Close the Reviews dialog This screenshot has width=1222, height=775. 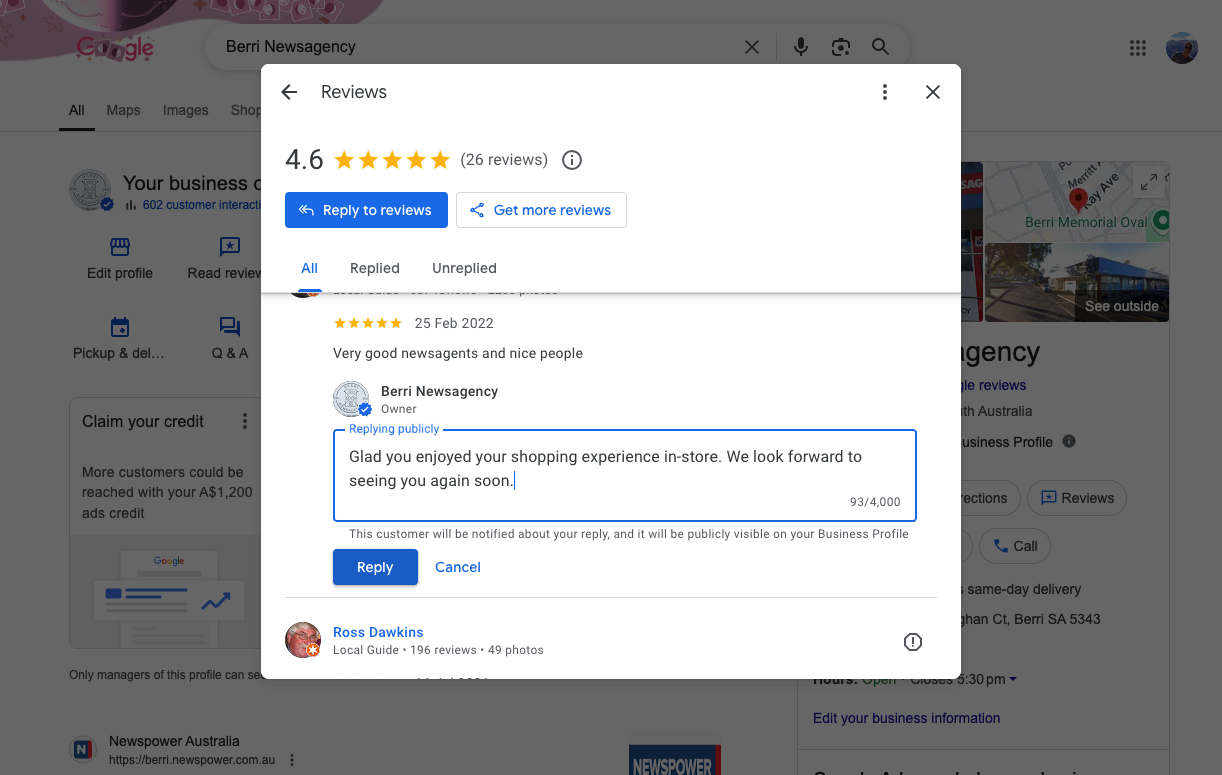933,92
